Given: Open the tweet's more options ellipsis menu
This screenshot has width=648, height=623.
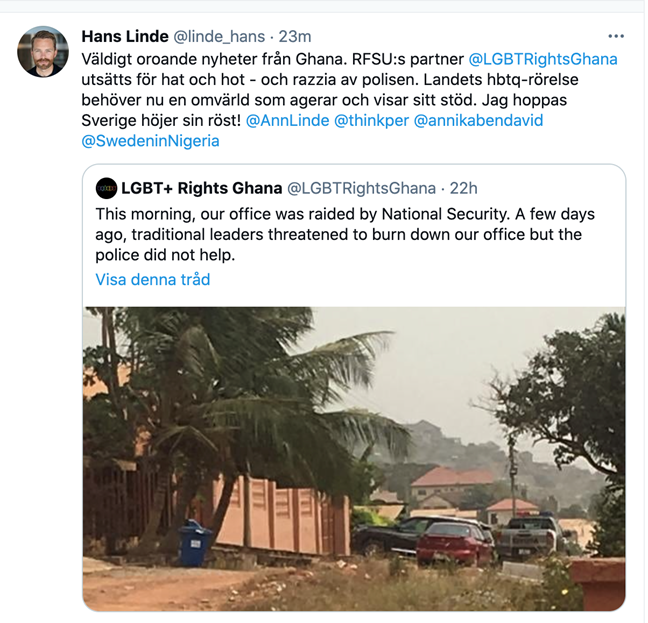Looking at the screenshot, I should pyautogui.click(x=616, y=36).
